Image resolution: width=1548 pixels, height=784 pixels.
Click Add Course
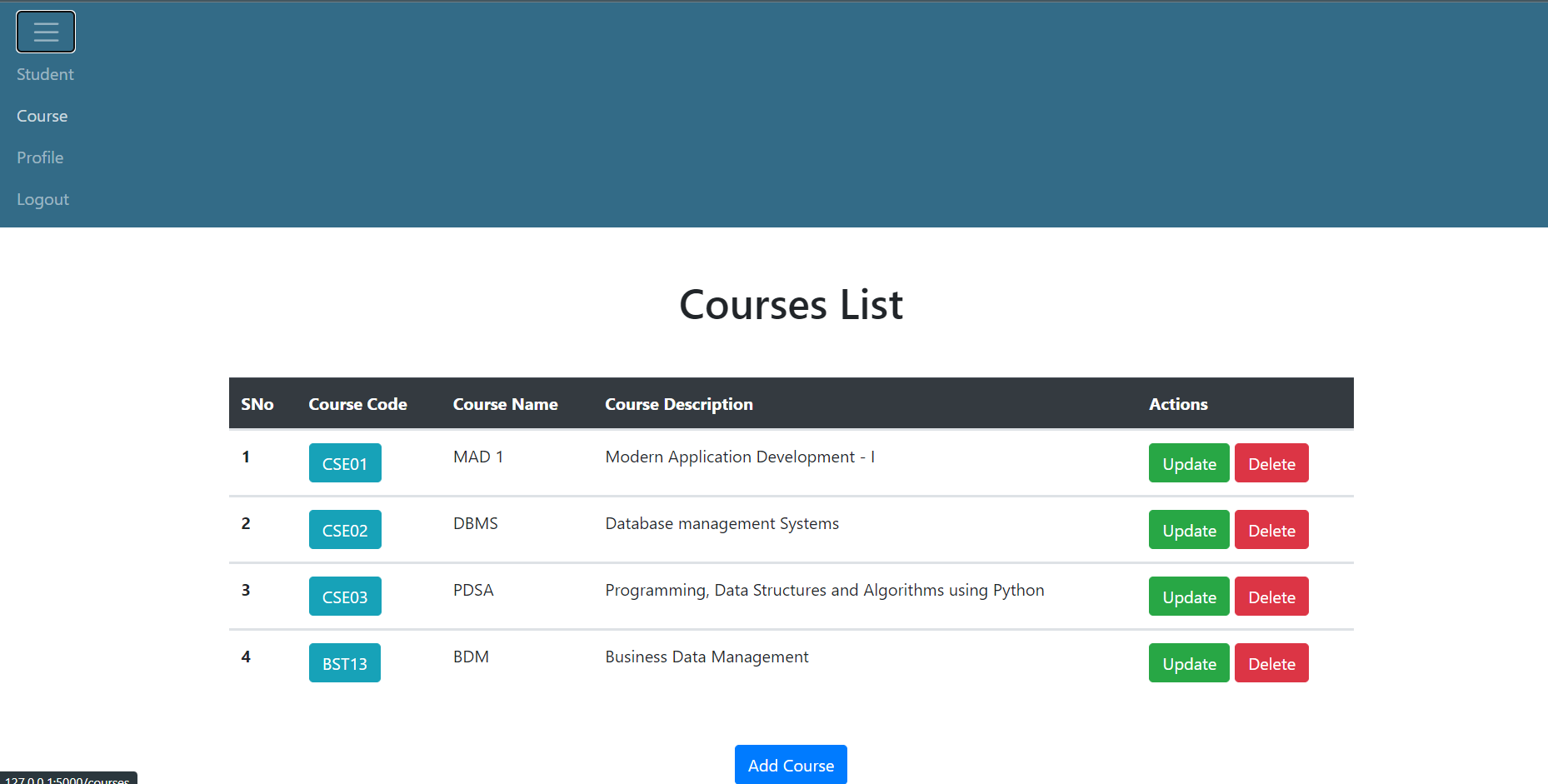pos(790,764)
